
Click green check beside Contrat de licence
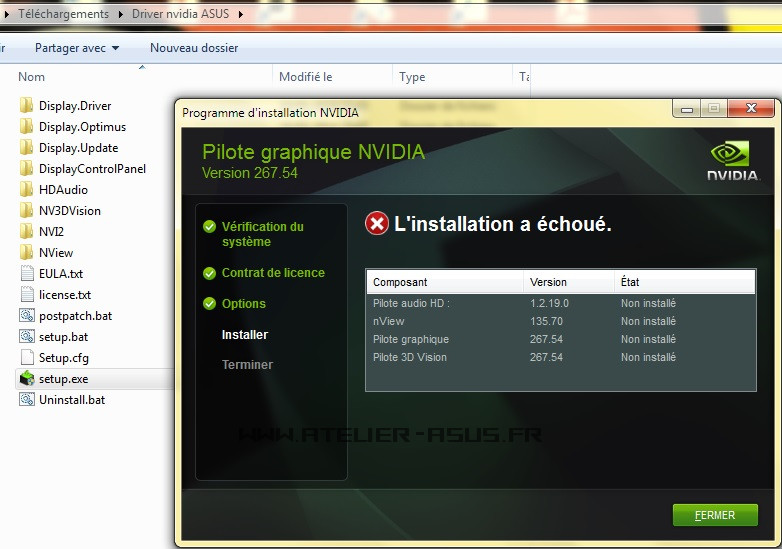[x=209, y=273]
